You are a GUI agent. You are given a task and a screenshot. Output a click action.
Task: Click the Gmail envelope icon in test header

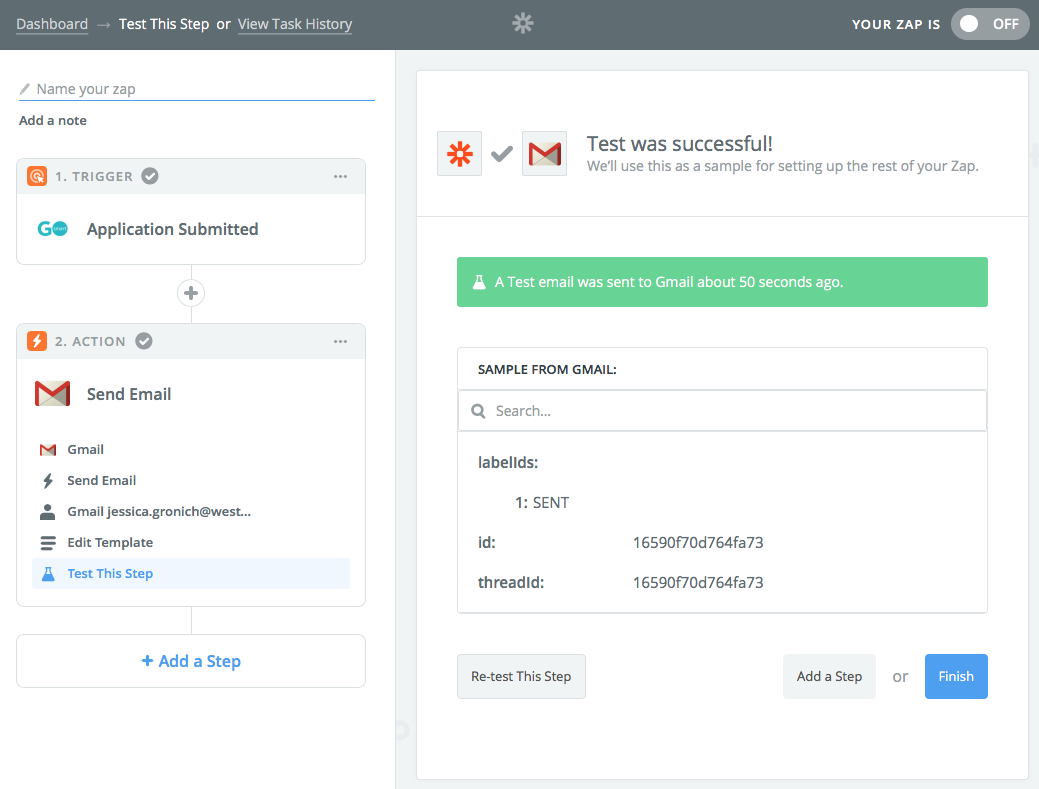point(544,154)
